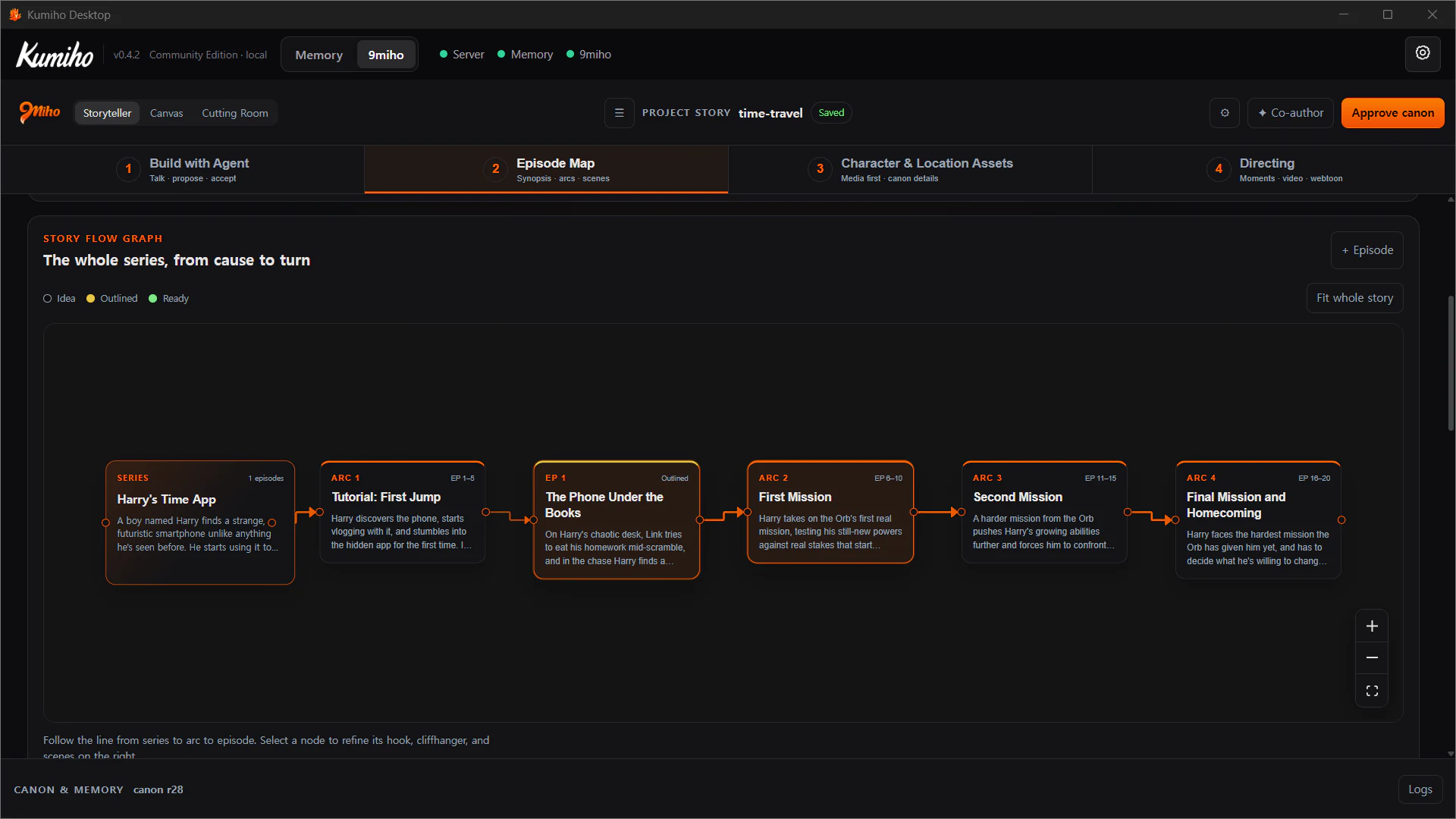Click the fit view fullscreen icon
This screenshot has width=1456, height=819.
point(1372,691)
